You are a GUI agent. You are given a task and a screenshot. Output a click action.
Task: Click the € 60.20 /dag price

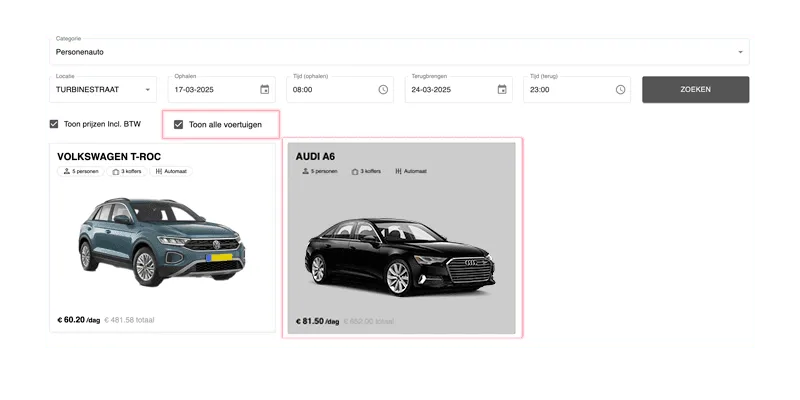click(x=79, y=320)
